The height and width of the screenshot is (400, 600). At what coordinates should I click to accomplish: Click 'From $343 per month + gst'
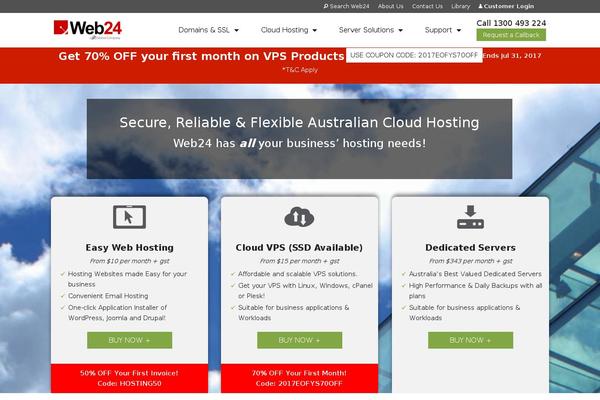470,261
